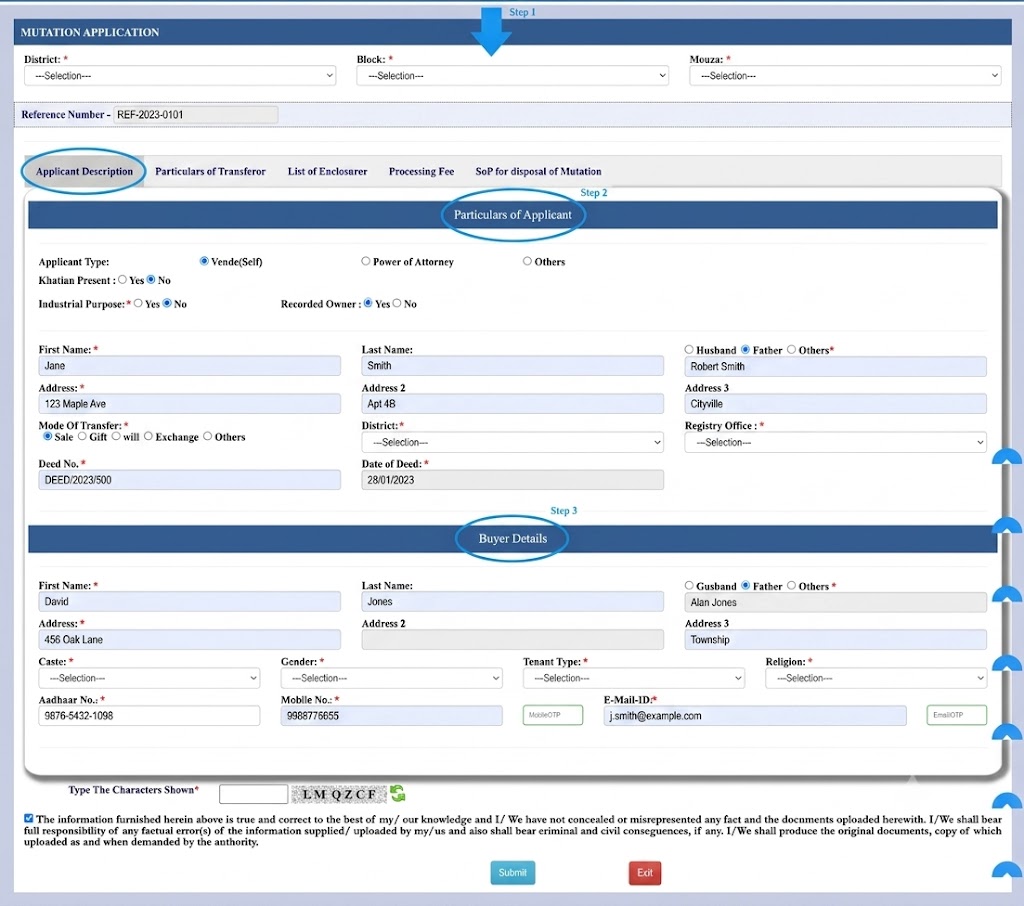Screen dimensions: 1024x906
Task: Click the captcha characters input box
Action: [253, 794]
